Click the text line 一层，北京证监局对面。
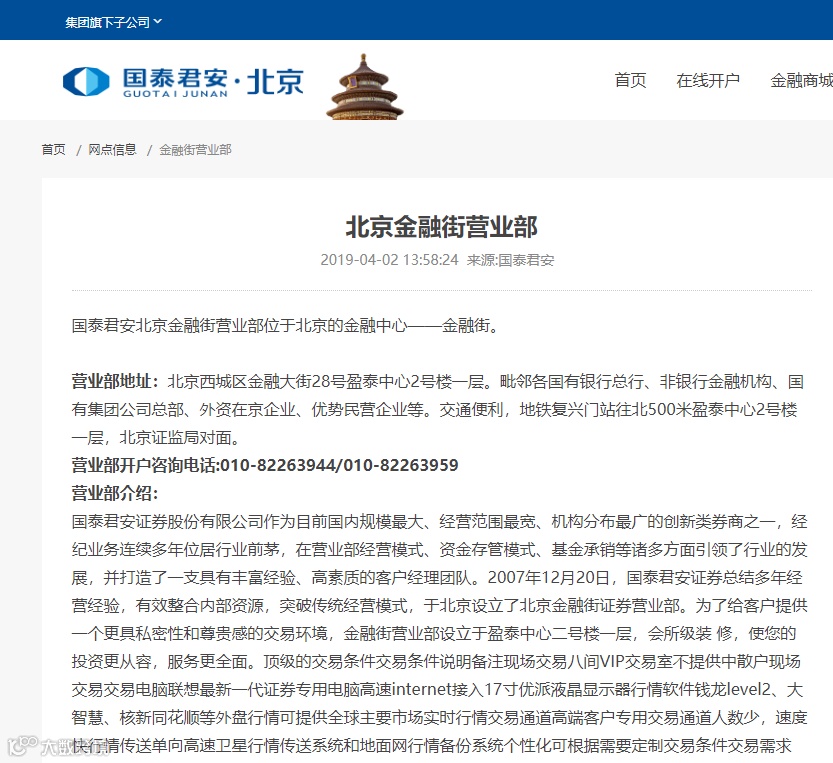The image size is (833, 763). [157, 437]
